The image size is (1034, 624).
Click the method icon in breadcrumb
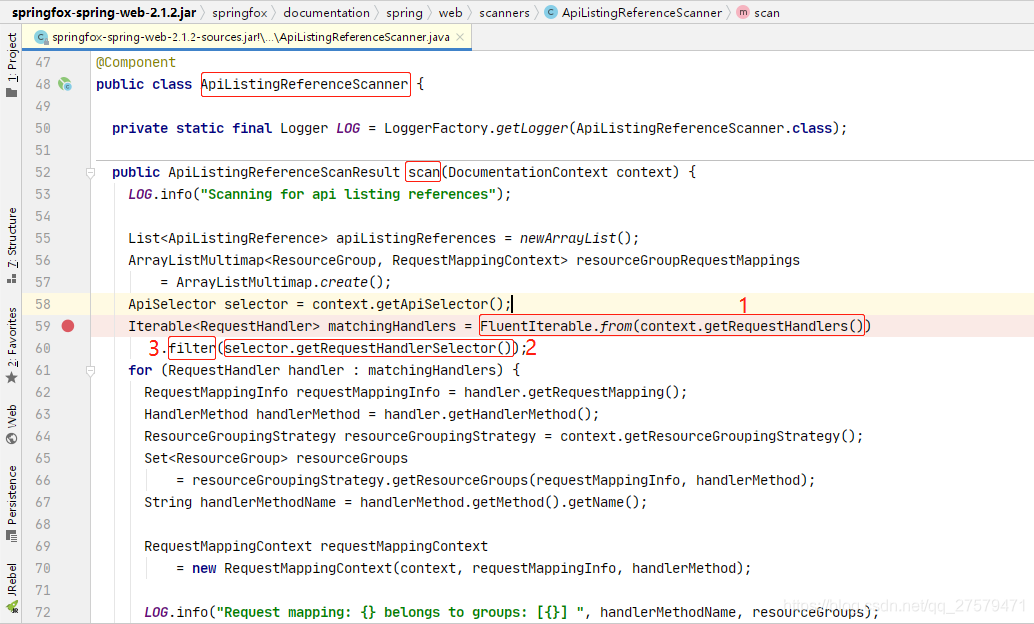pyautogui.click(x=743, y=12)
